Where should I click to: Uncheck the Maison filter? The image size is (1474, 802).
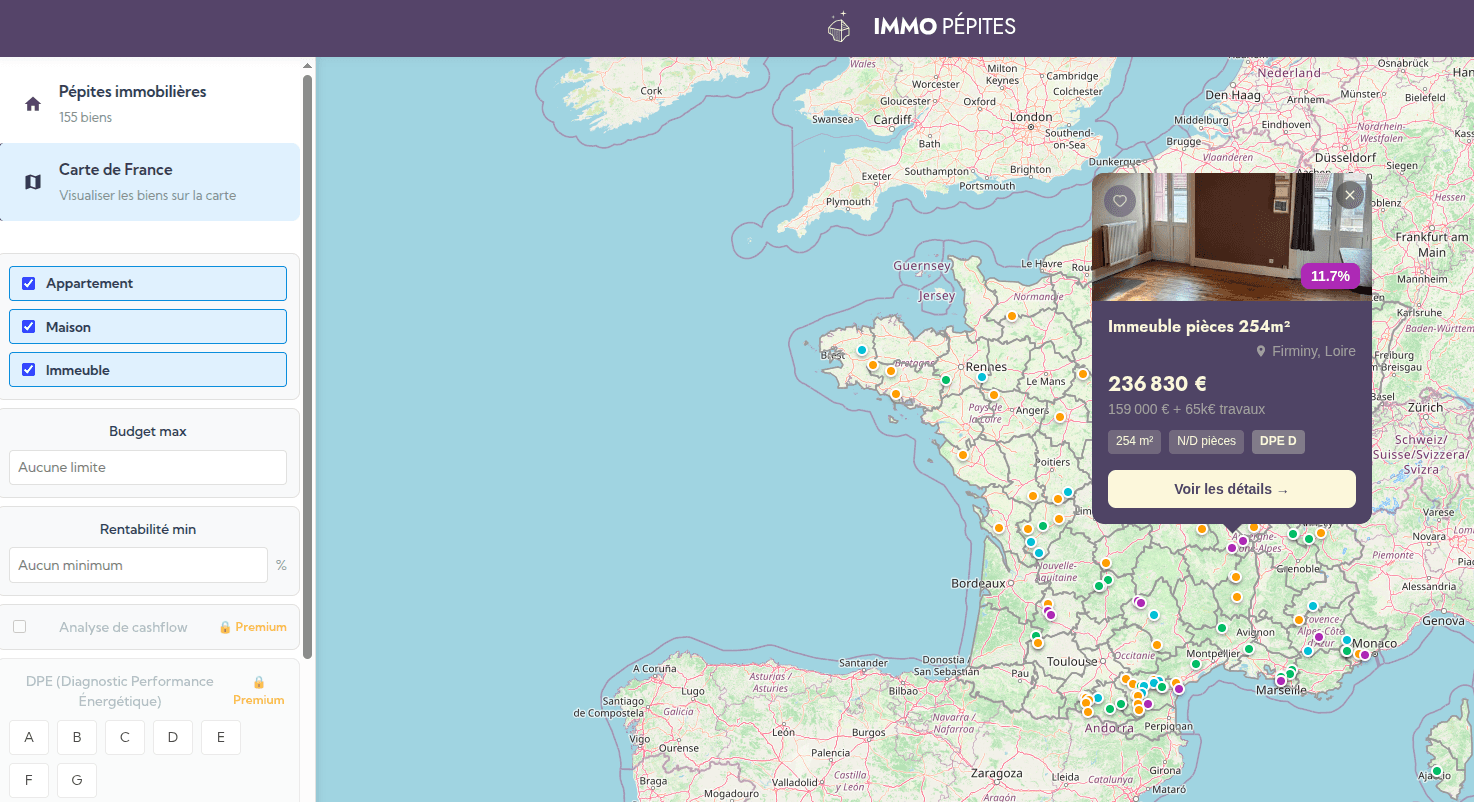pos(29,326)
